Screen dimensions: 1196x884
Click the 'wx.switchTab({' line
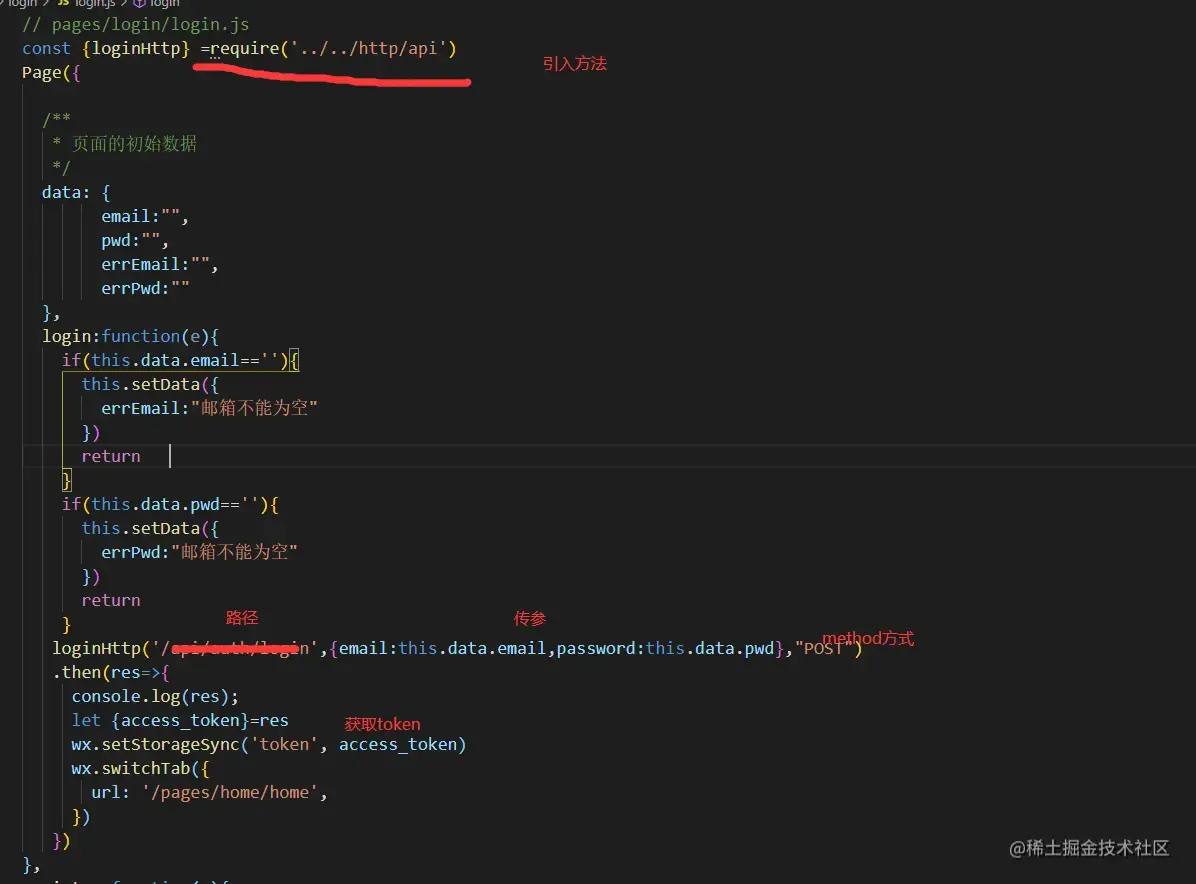click(x=140, y=769)
